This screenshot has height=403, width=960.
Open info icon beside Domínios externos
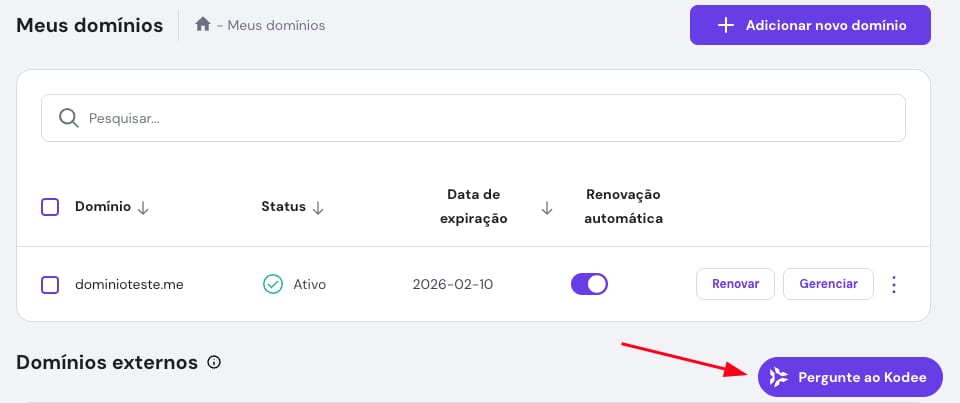click(x=214, y=362)
